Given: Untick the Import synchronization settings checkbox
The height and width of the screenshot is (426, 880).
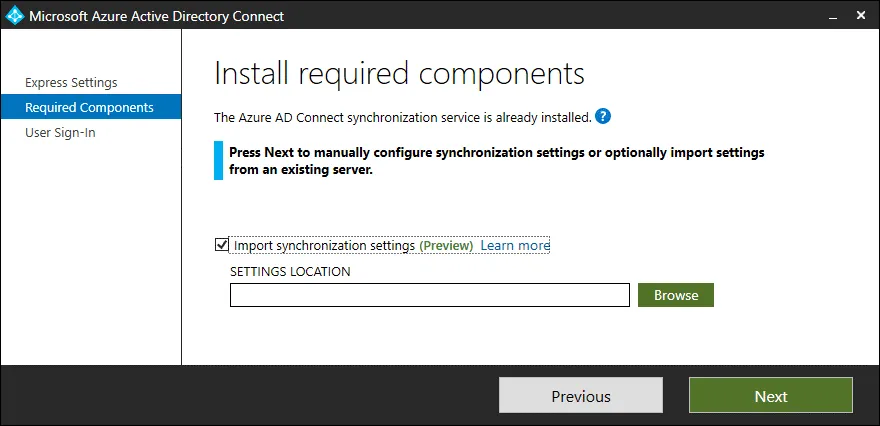Looking at the screenshot, I should pyautogui.click(x=221, y=245).
